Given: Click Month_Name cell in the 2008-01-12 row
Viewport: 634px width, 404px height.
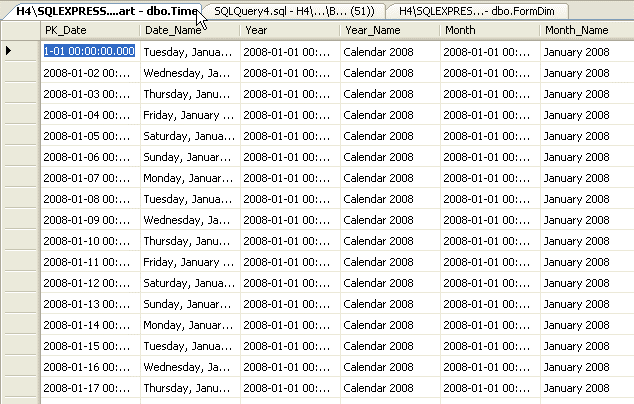Looking at the screenshot, I should point(587,282).
